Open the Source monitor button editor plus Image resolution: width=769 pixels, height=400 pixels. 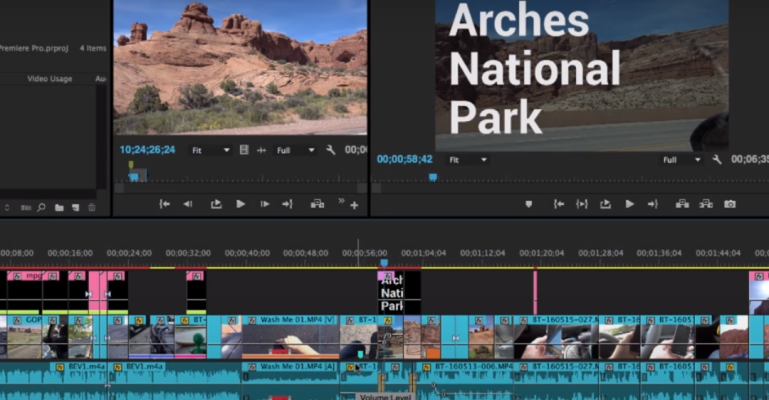(x=354, y=205)
